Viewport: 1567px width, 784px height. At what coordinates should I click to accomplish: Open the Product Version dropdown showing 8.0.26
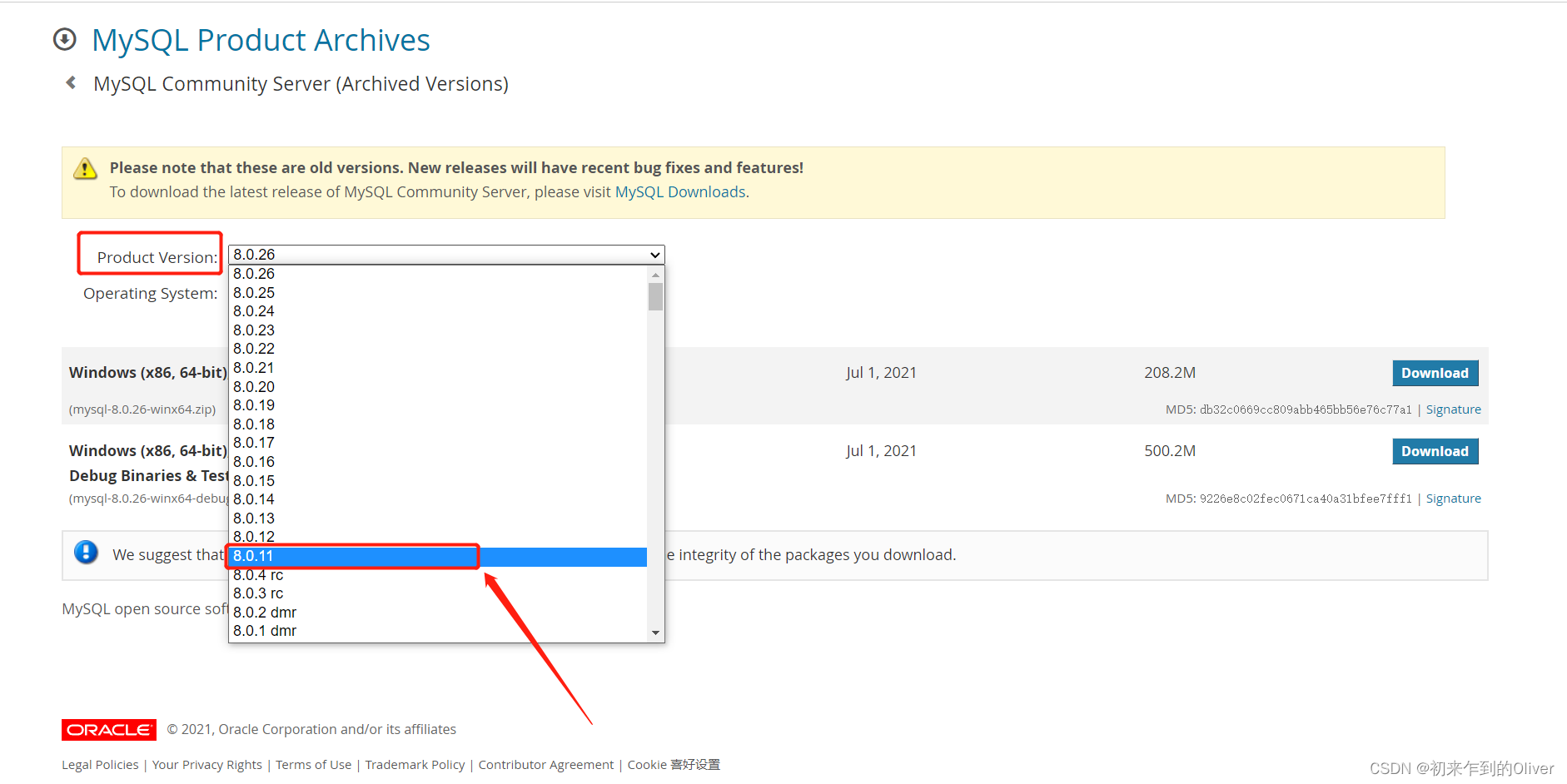pos(446,255)
